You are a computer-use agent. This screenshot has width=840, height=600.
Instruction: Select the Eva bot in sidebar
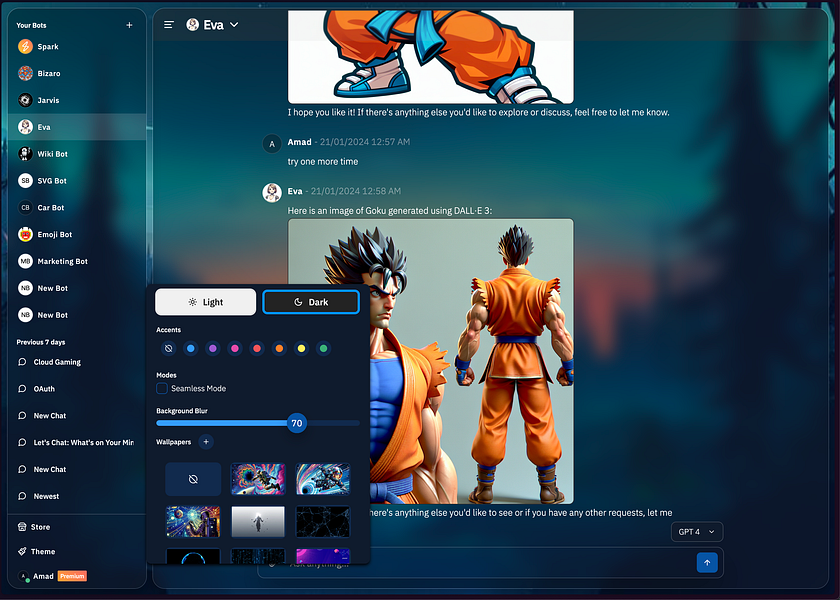pyautogui.click(x=77, y=127)
